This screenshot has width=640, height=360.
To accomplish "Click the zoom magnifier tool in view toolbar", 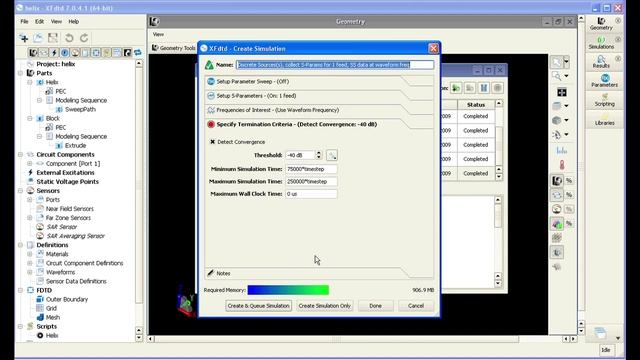I will (557, 76).
